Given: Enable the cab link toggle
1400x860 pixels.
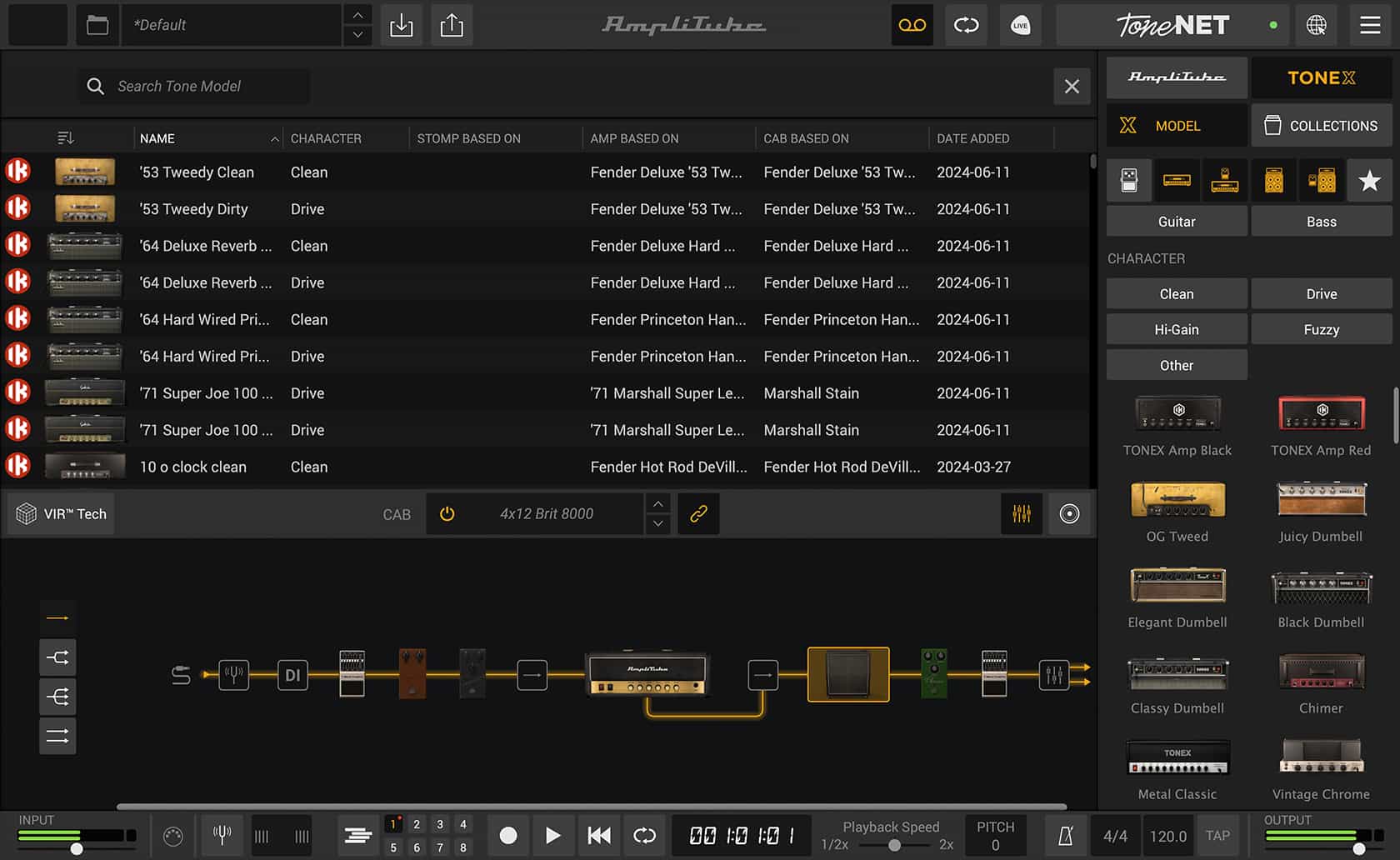Looking at the screenshot, I should [698, 513].
